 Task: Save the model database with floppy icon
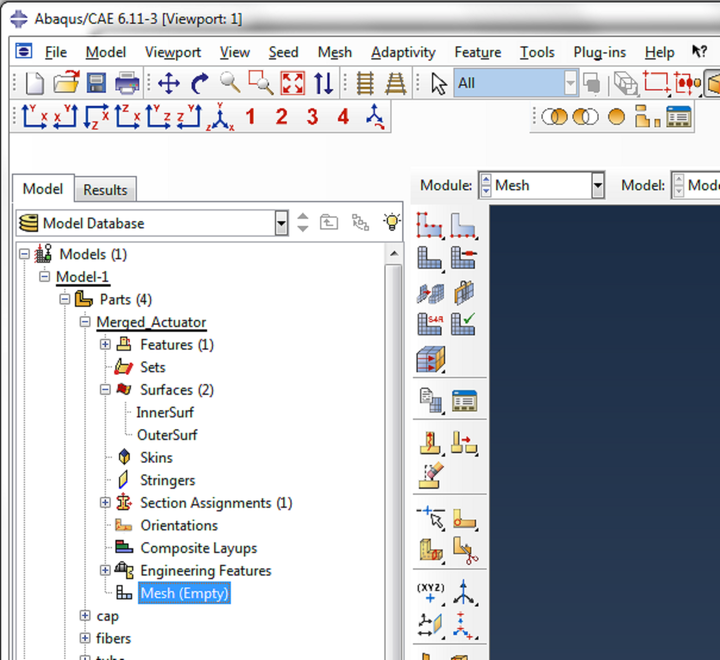click(x=96, y=84)
